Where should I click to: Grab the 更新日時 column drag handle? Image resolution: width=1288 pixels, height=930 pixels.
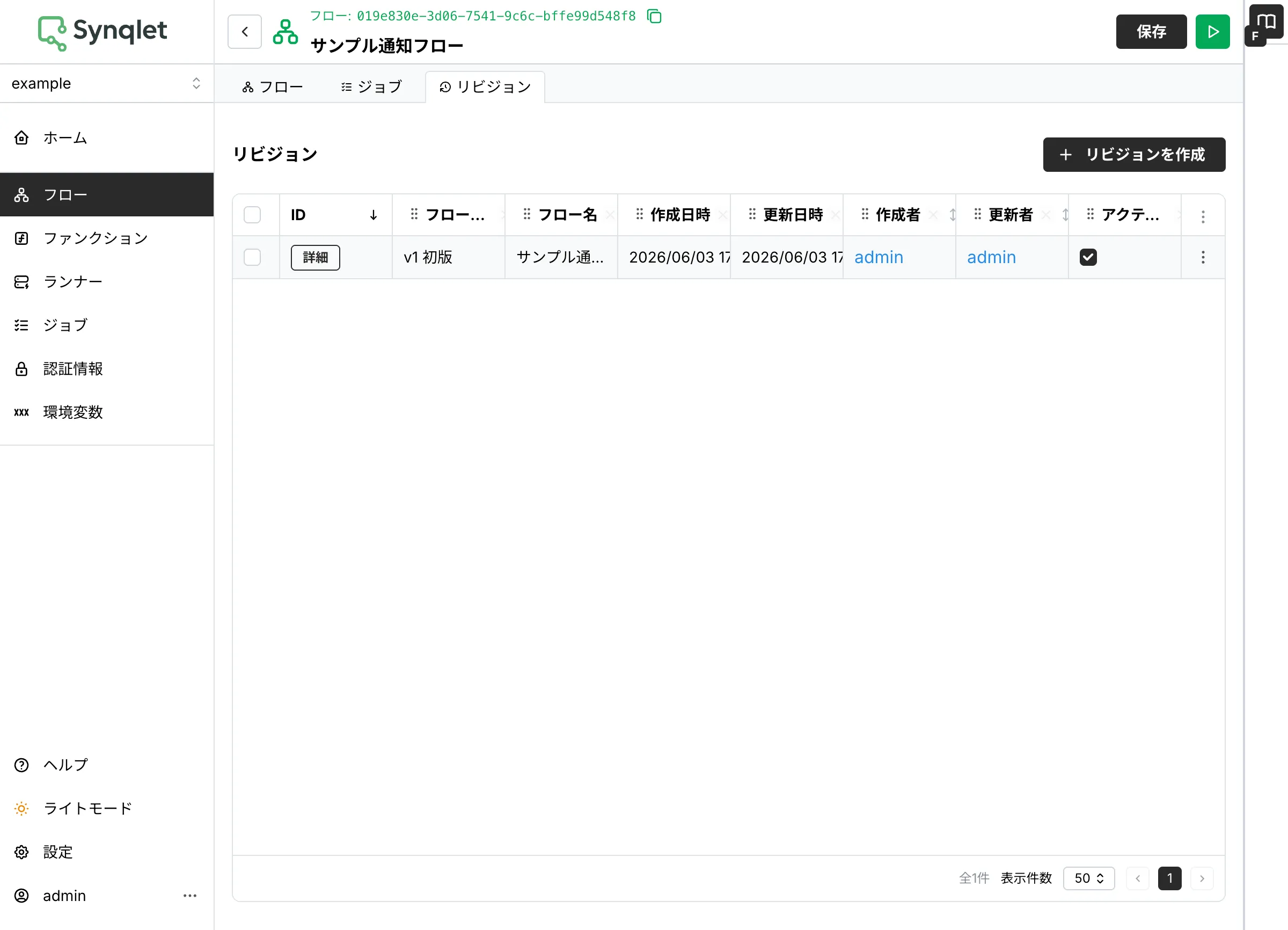(752, 214)
